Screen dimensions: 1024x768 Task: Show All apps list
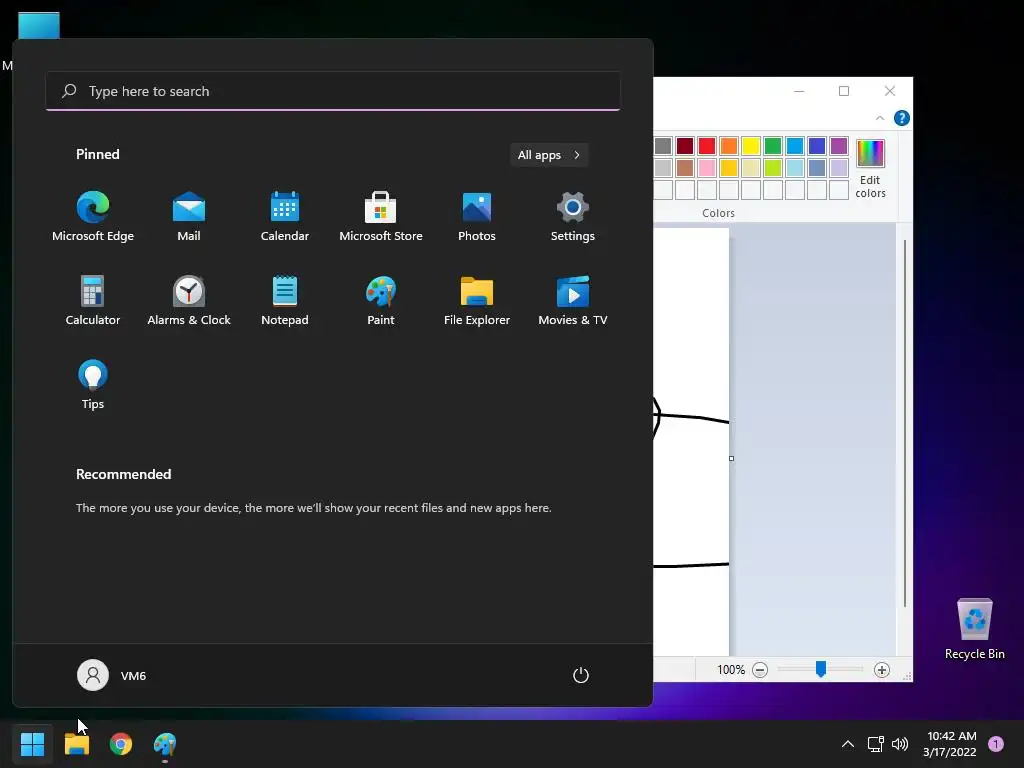coord(549,155)
